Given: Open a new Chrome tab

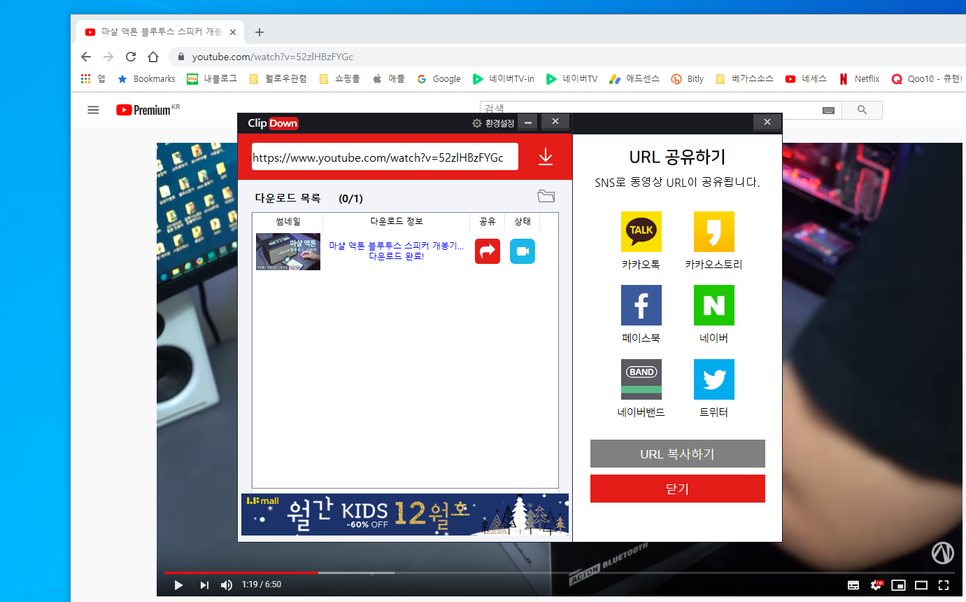Looking at the screenshot, I should (x=259, y=32).
